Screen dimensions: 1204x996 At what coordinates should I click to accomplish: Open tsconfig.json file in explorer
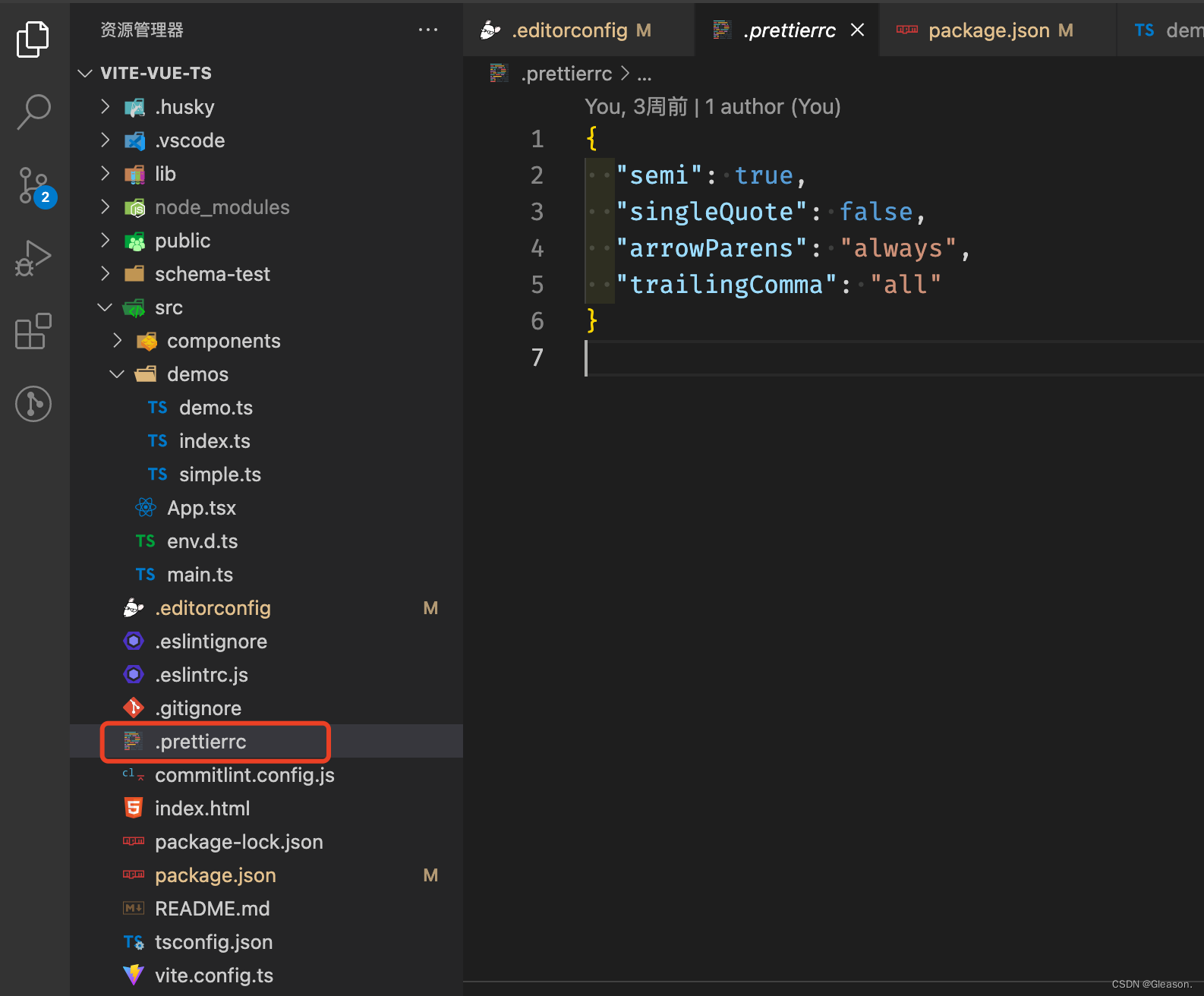coord(266,942)
